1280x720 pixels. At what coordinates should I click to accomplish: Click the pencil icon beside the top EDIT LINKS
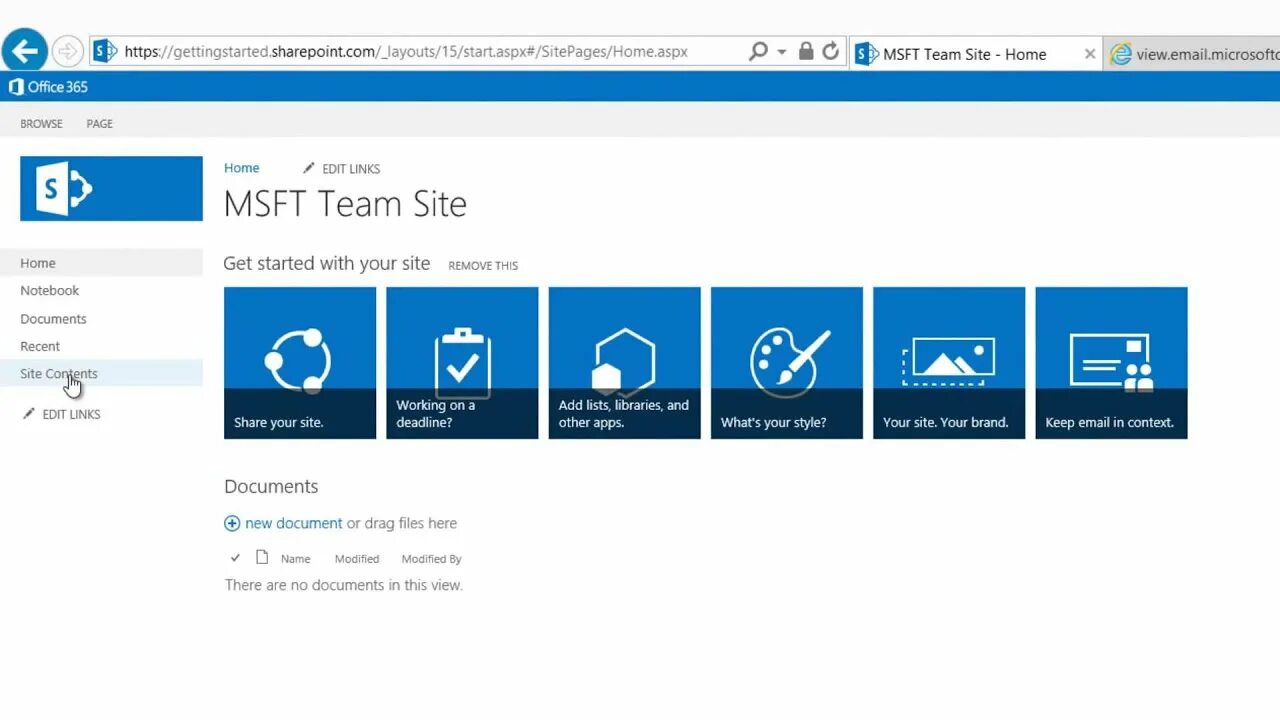309,168
